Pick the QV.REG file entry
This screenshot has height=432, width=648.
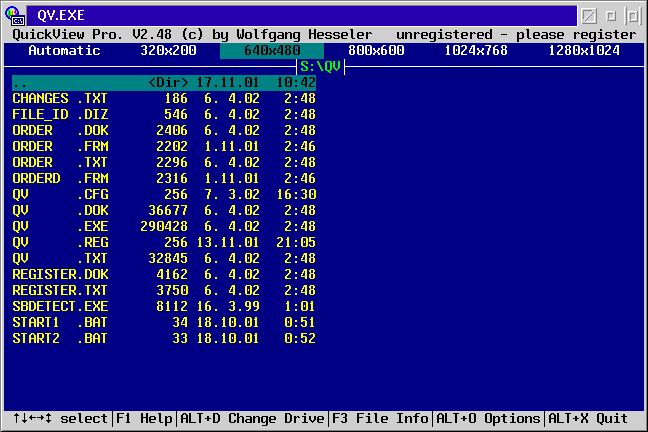[x=164, y=242]
